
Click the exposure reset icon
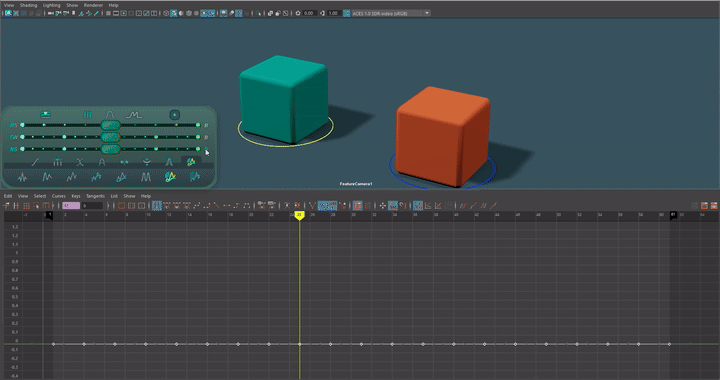pyautogui.click(x=298, y=13)
